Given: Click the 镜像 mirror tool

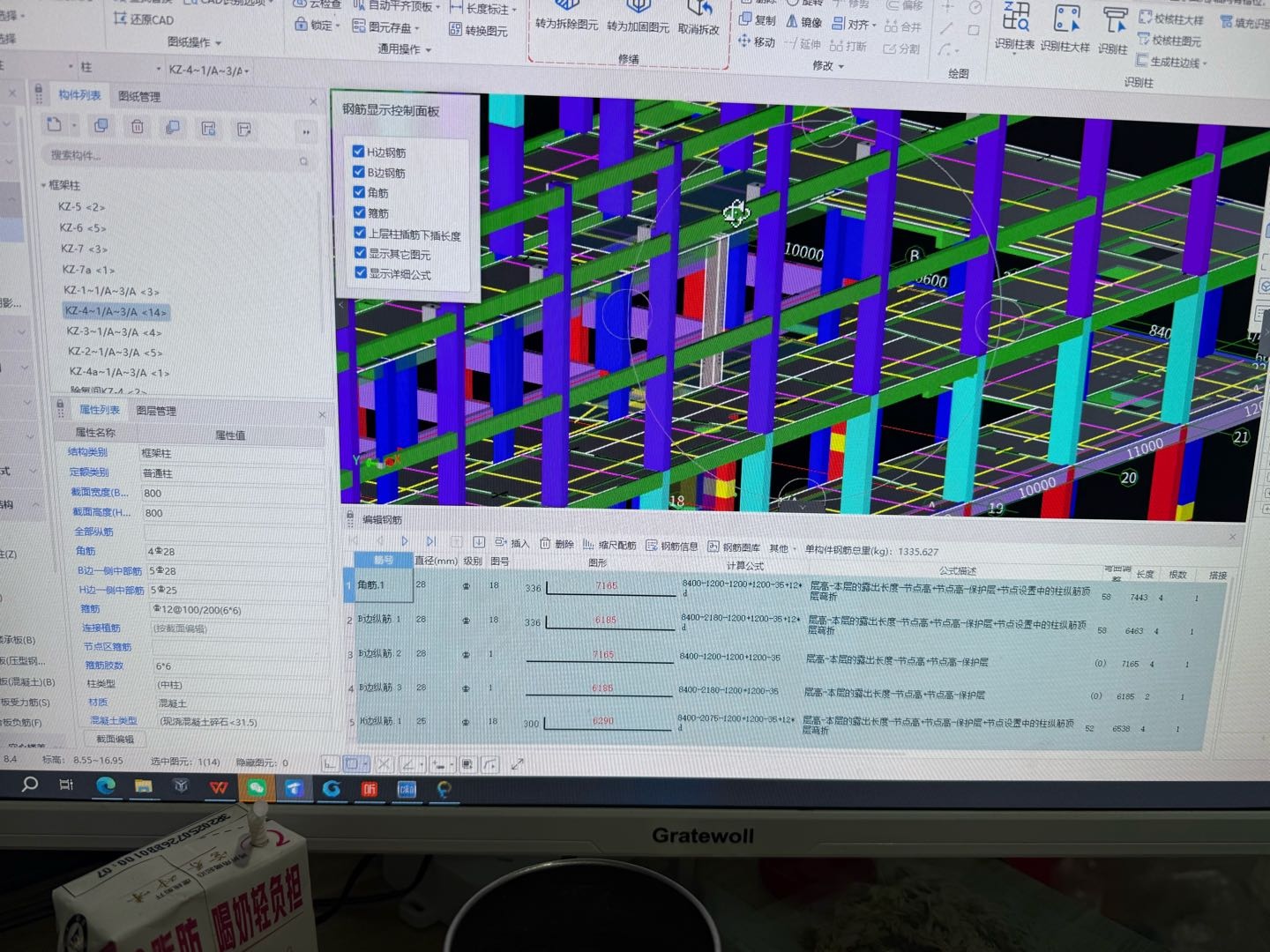Looking at the screenshot, I should 804,22.
